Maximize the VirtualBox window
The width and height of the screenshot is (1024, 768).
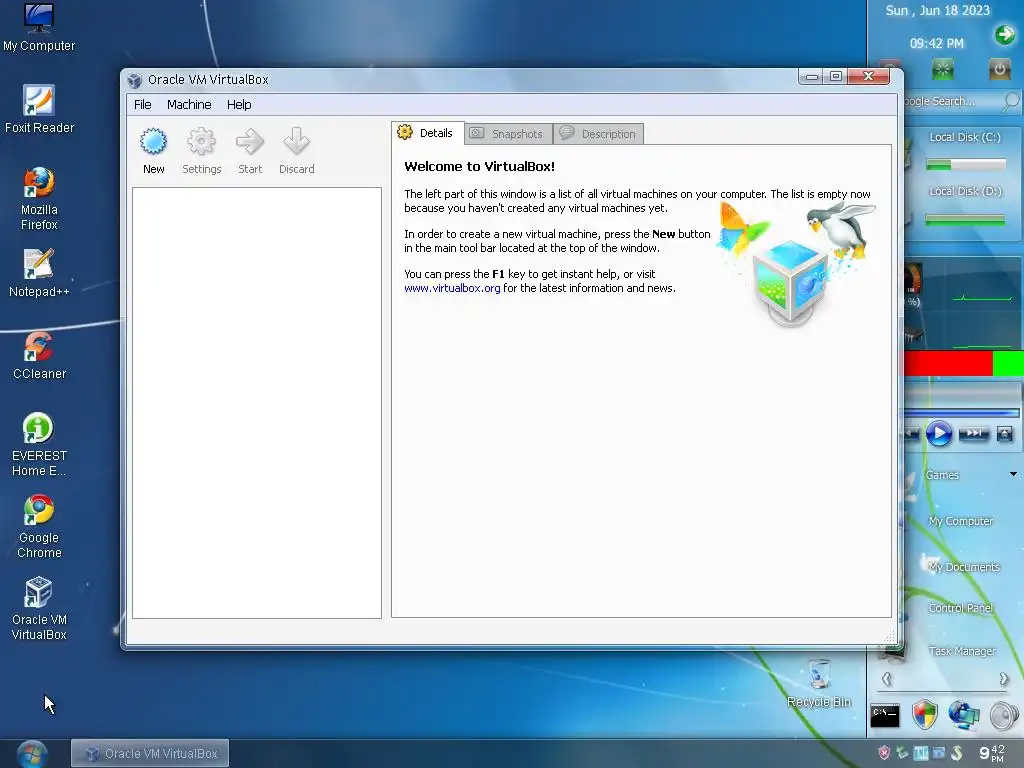(x=835, y=76)
